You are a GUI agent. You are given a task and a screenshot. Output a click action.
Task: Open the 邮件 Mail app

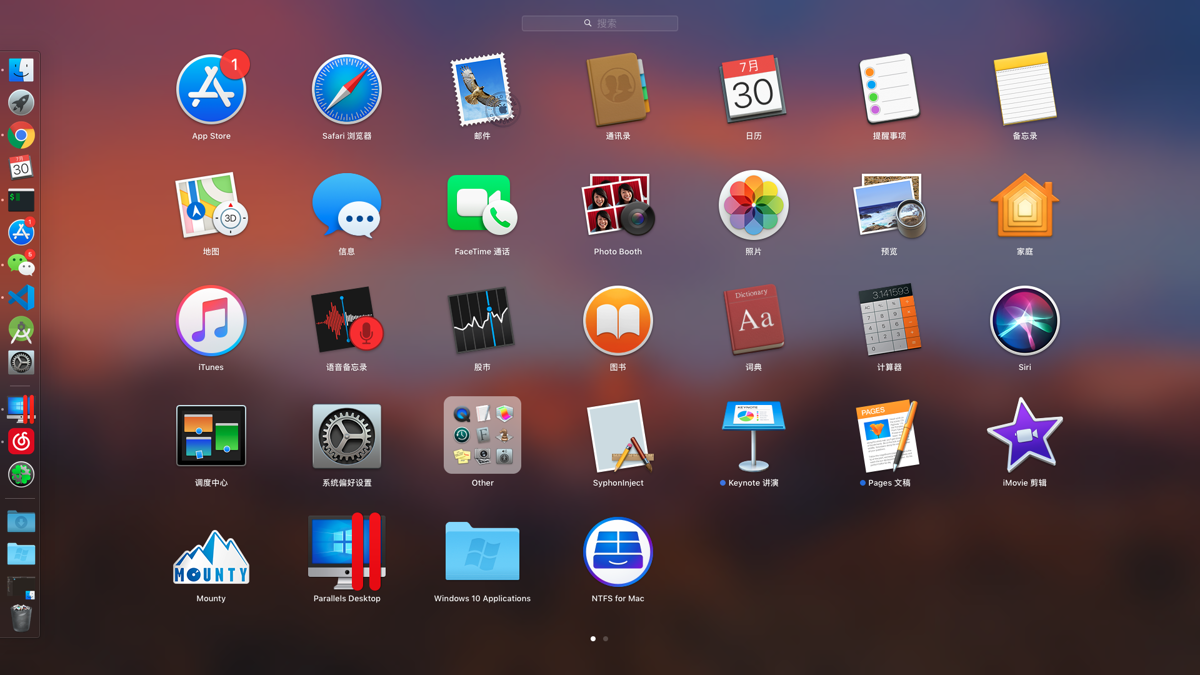point(482,90)
